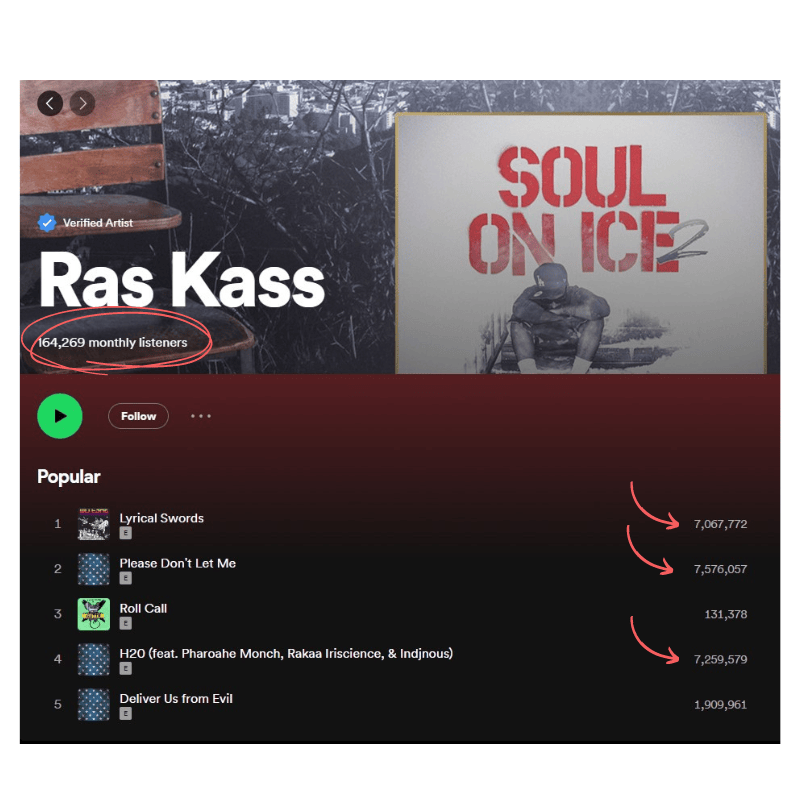The image size is (800, 800).
Task: Open the Deliver Us from Evil track
Action: pos(176,698)
